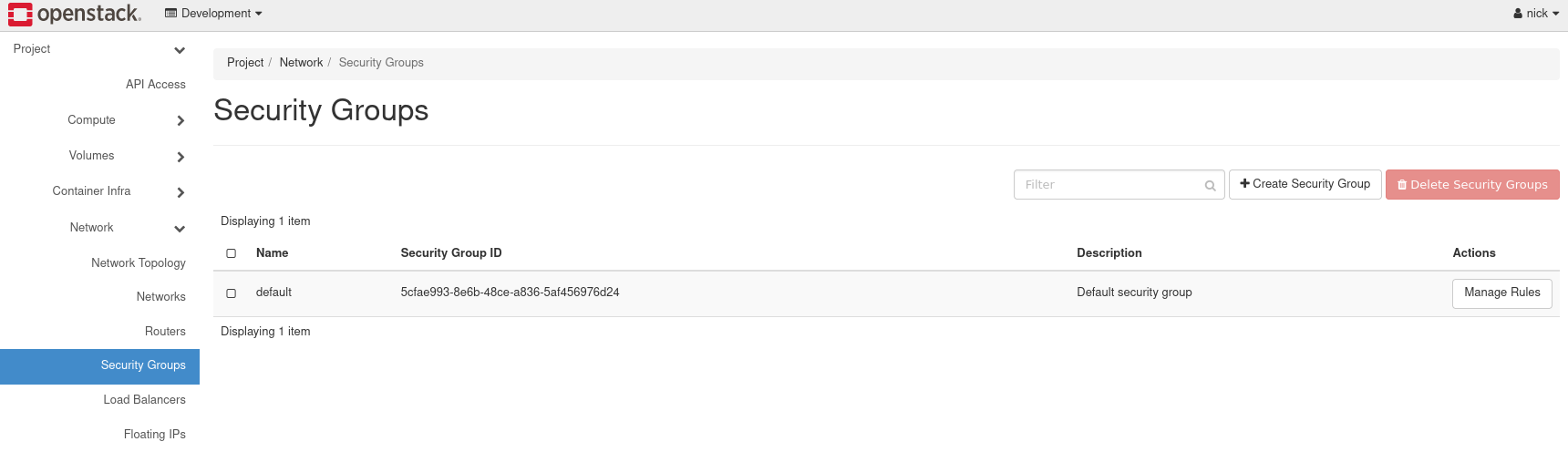Viewport: 1568px width, 452px height.
Task: Click Manage Rules for default group
Action: pos(1501,293)
